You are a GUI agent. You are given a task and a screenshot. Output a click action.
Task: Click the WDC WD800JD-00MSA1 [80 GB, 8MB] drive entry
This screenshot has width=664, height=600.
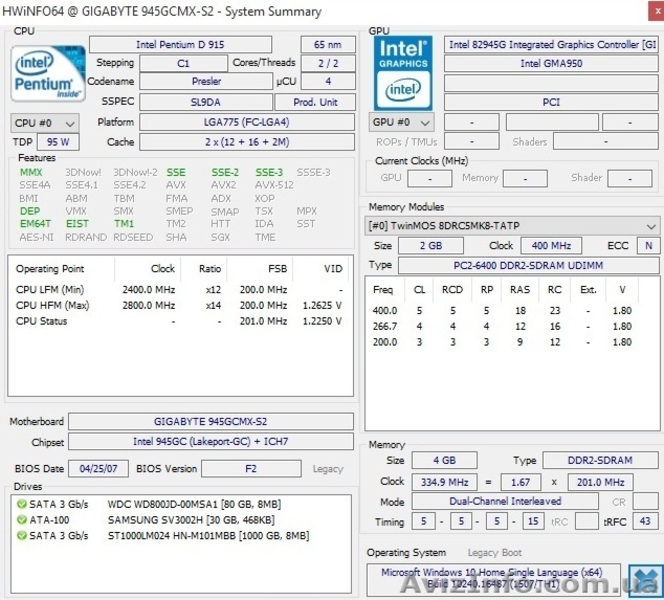194,504
